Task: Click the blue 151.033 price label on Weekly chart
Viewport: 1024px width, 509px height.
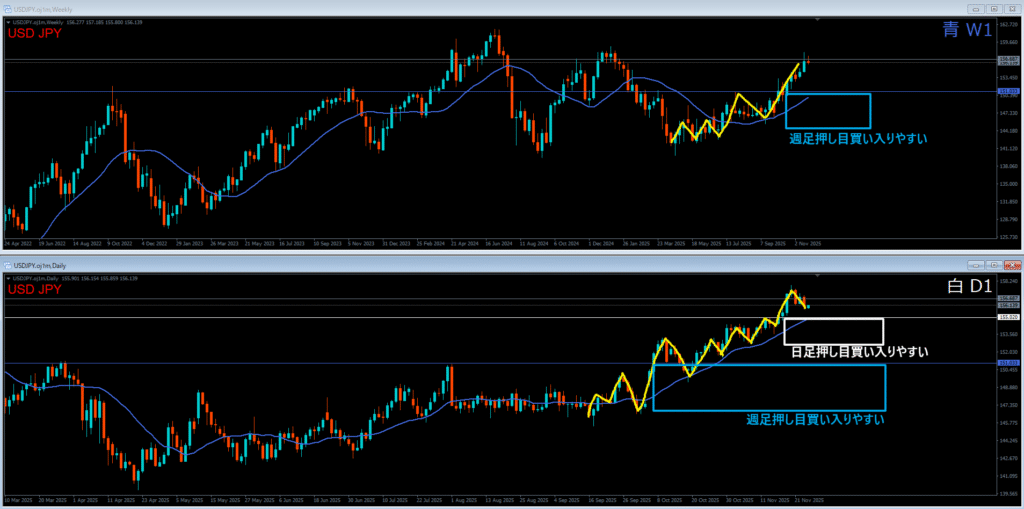Action: point(1008,92)
